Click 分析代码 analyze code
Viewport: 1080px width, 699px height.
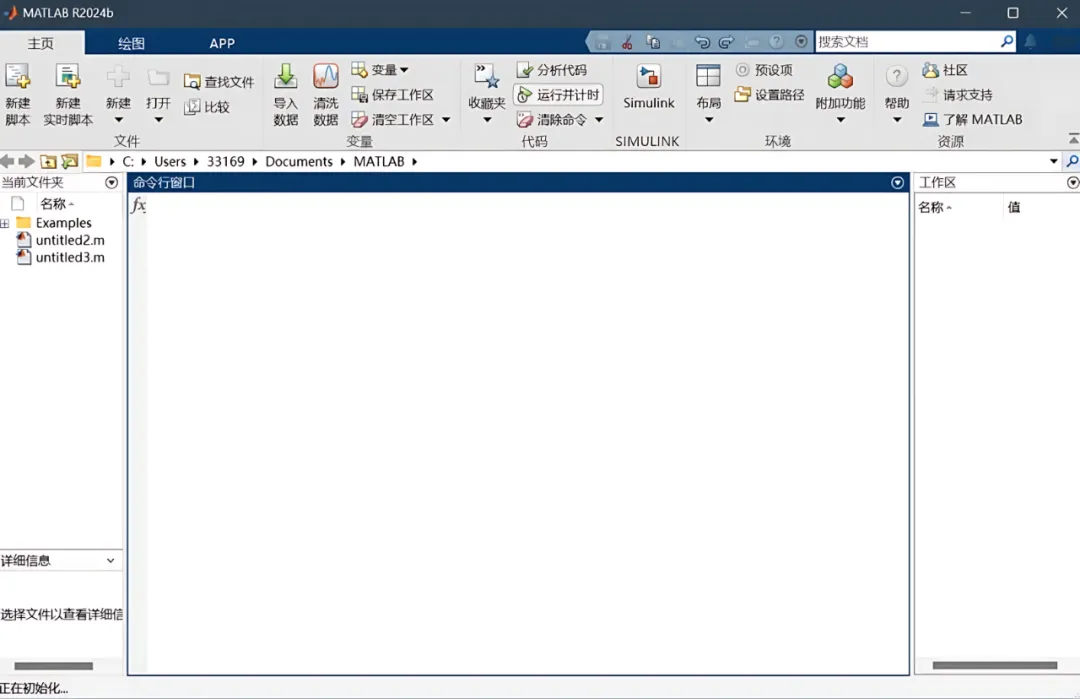552,70
